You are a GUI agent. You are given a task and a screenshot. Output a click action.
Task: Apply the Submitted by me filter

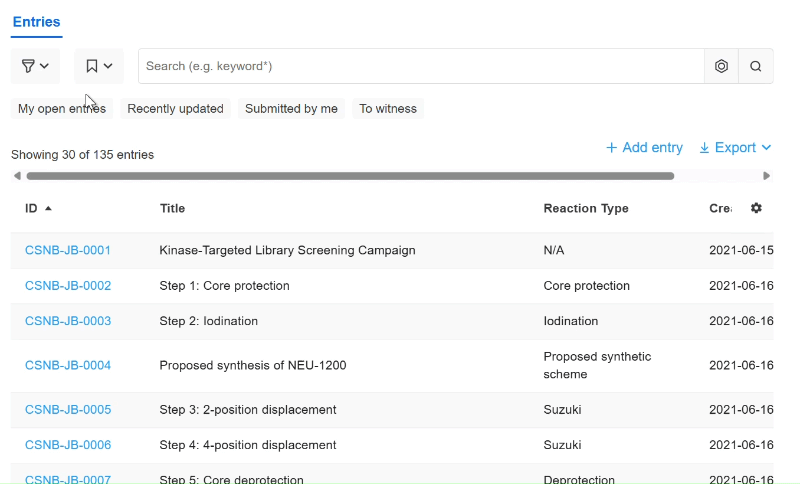pyautogui.click(x=291, y=109)
